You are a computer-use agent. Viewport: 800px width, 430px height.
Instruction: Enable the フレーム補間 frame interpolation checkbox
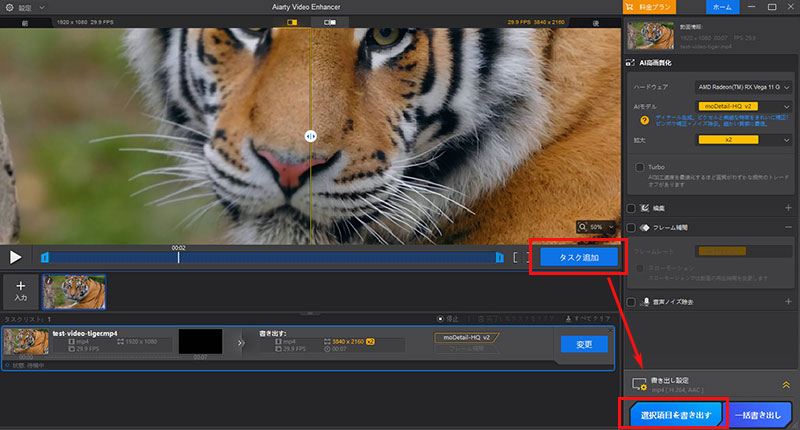click(x=631, y=227)
